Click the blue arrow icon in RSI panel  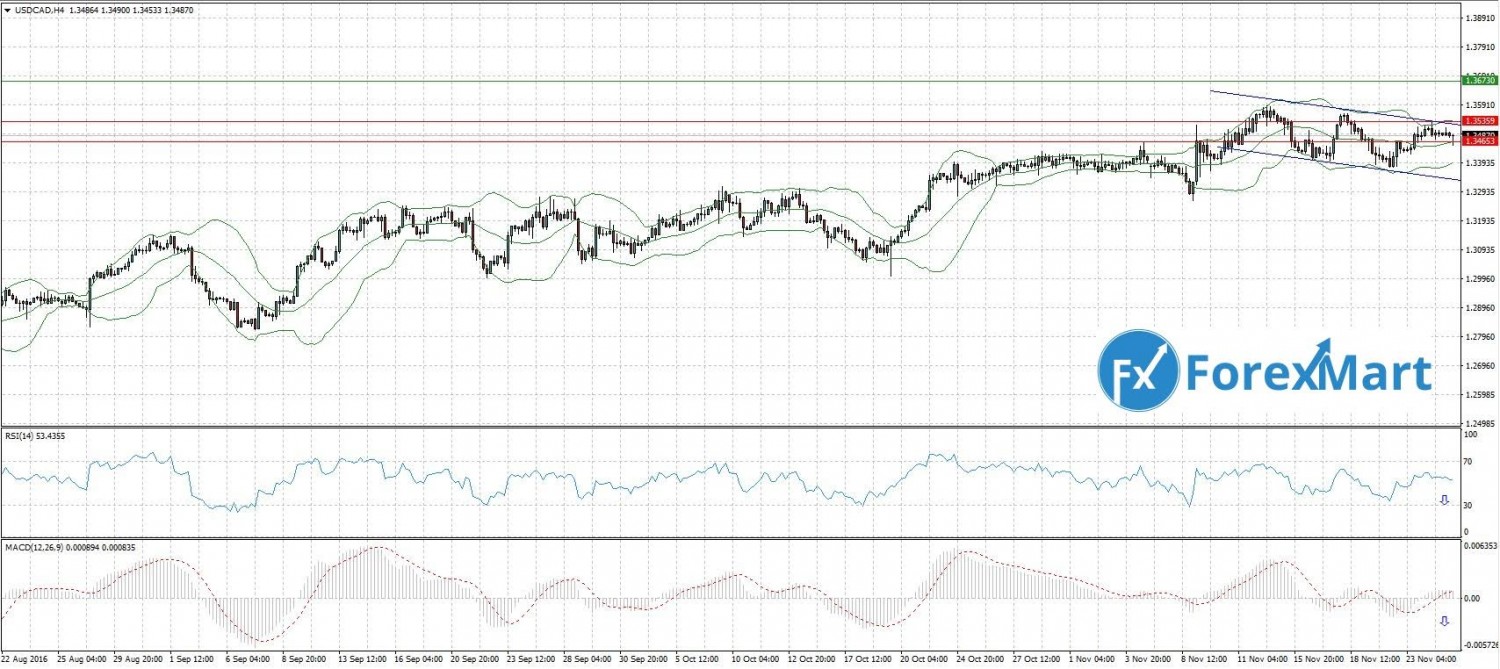[x=1444, y=500]
